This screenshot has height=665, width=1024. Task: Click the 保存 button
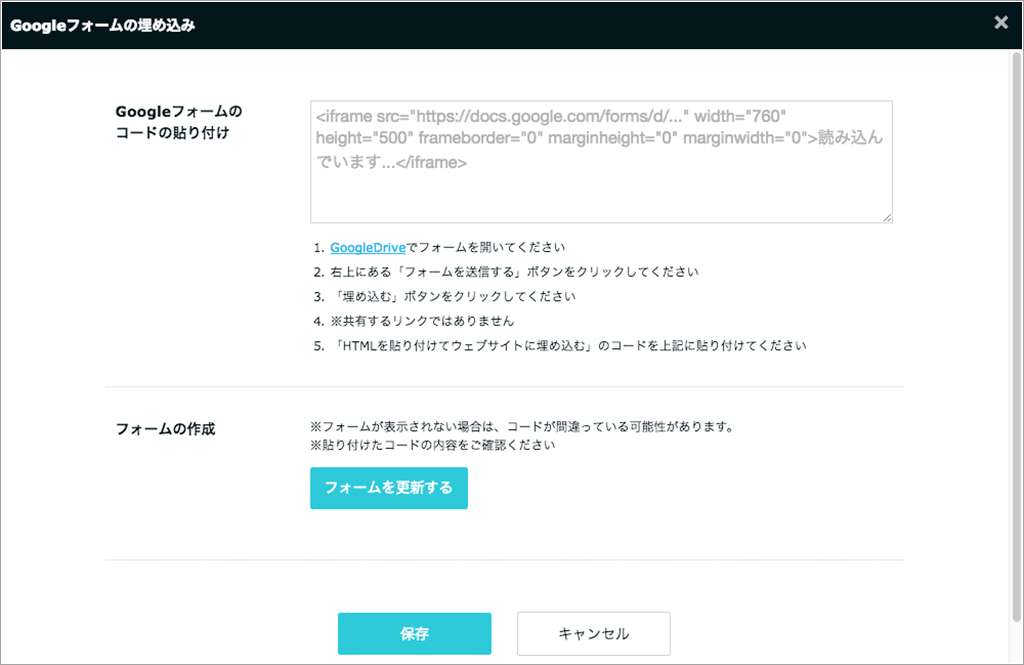click(x=414, y=634)
